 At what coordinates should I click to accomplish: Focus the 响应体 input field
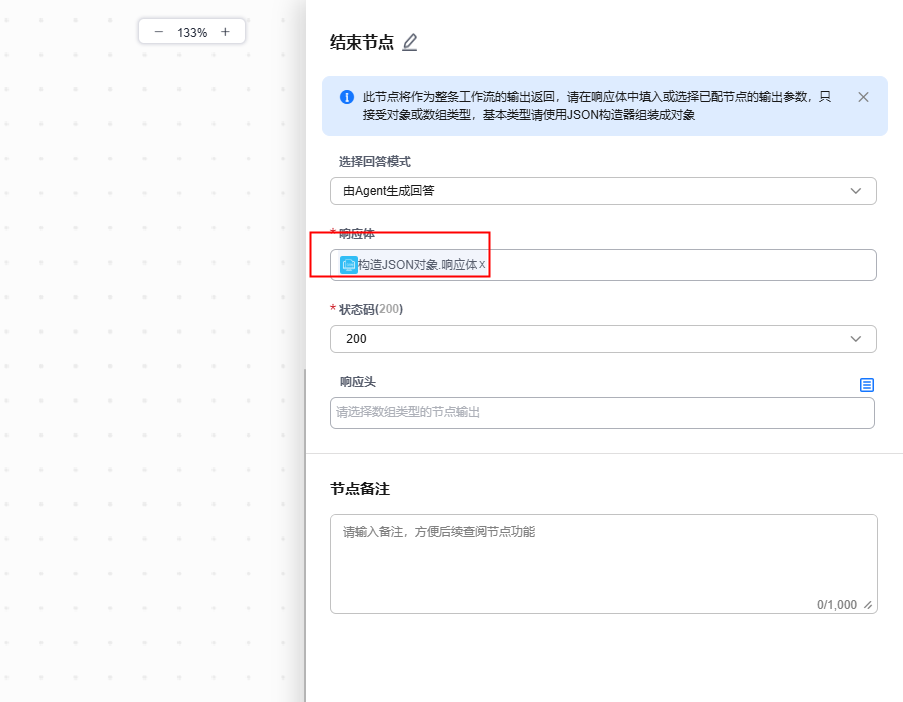603,265
